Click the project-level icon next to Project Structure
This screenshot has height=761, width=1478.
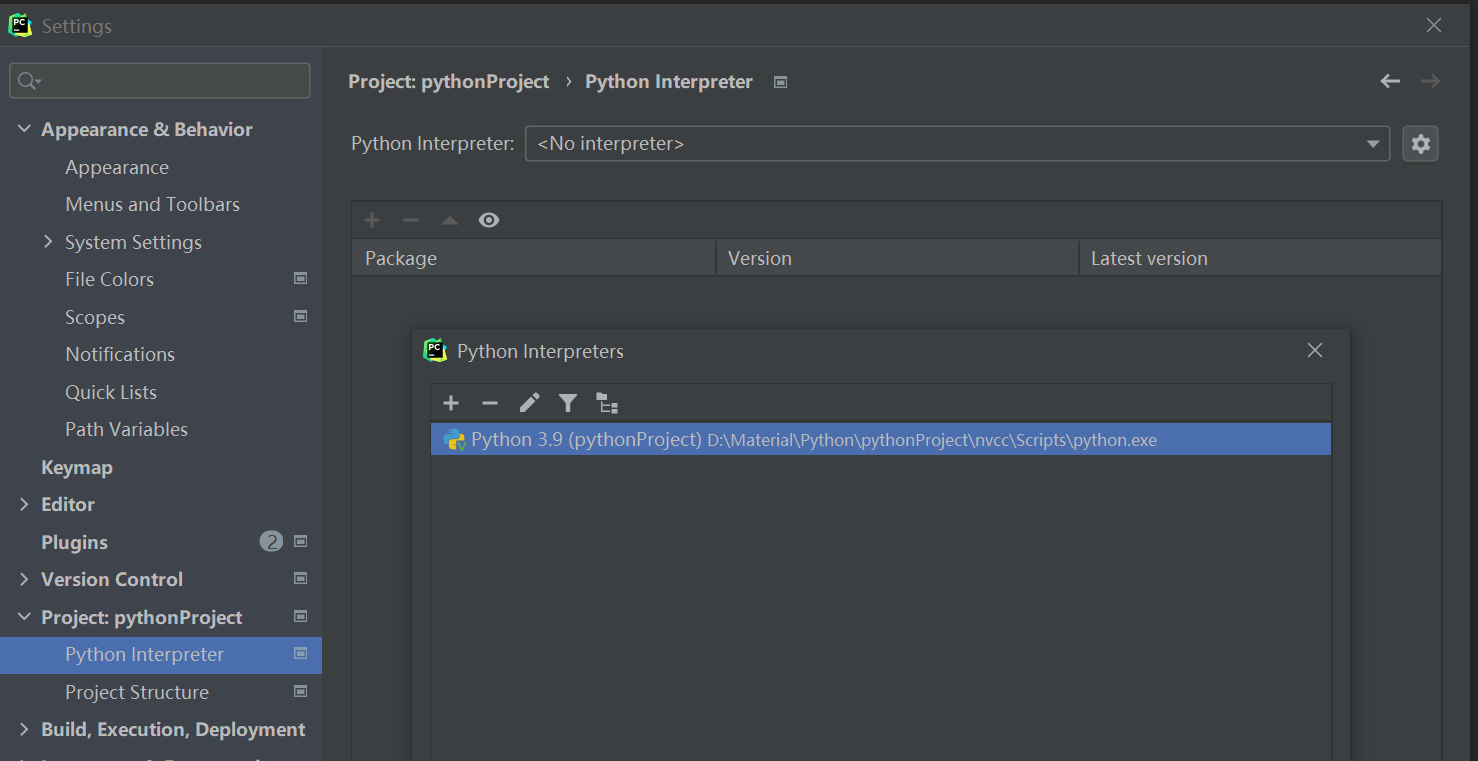(300, 691)
